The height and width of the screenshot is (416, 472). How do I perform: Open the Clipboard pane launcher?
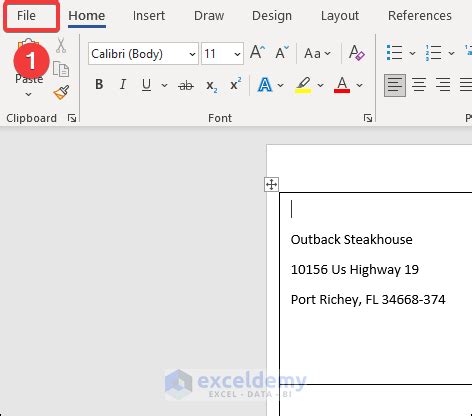pos(72,118)
